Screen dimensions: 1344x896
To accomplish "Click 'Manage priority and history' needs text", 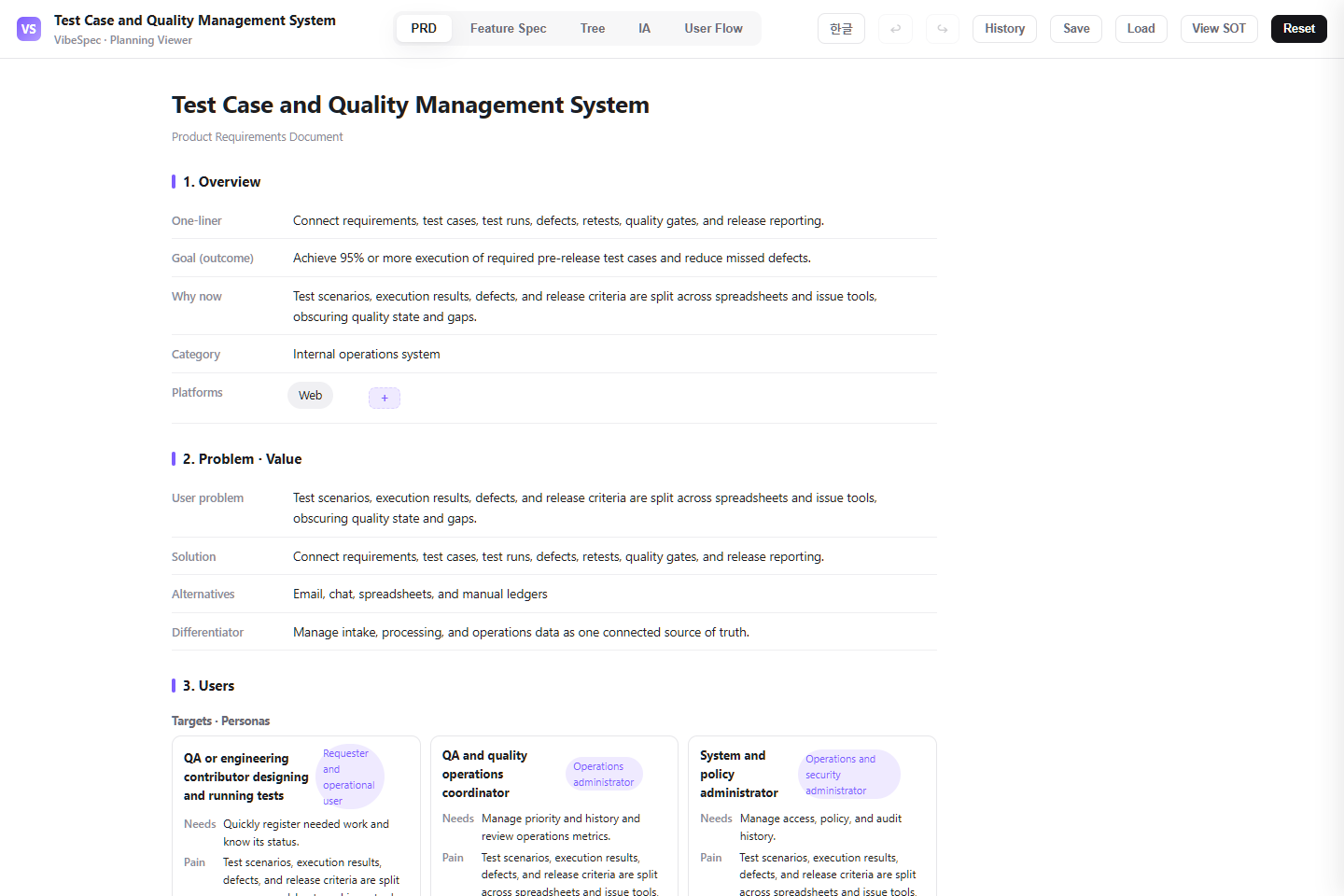I will click(561, 827).
